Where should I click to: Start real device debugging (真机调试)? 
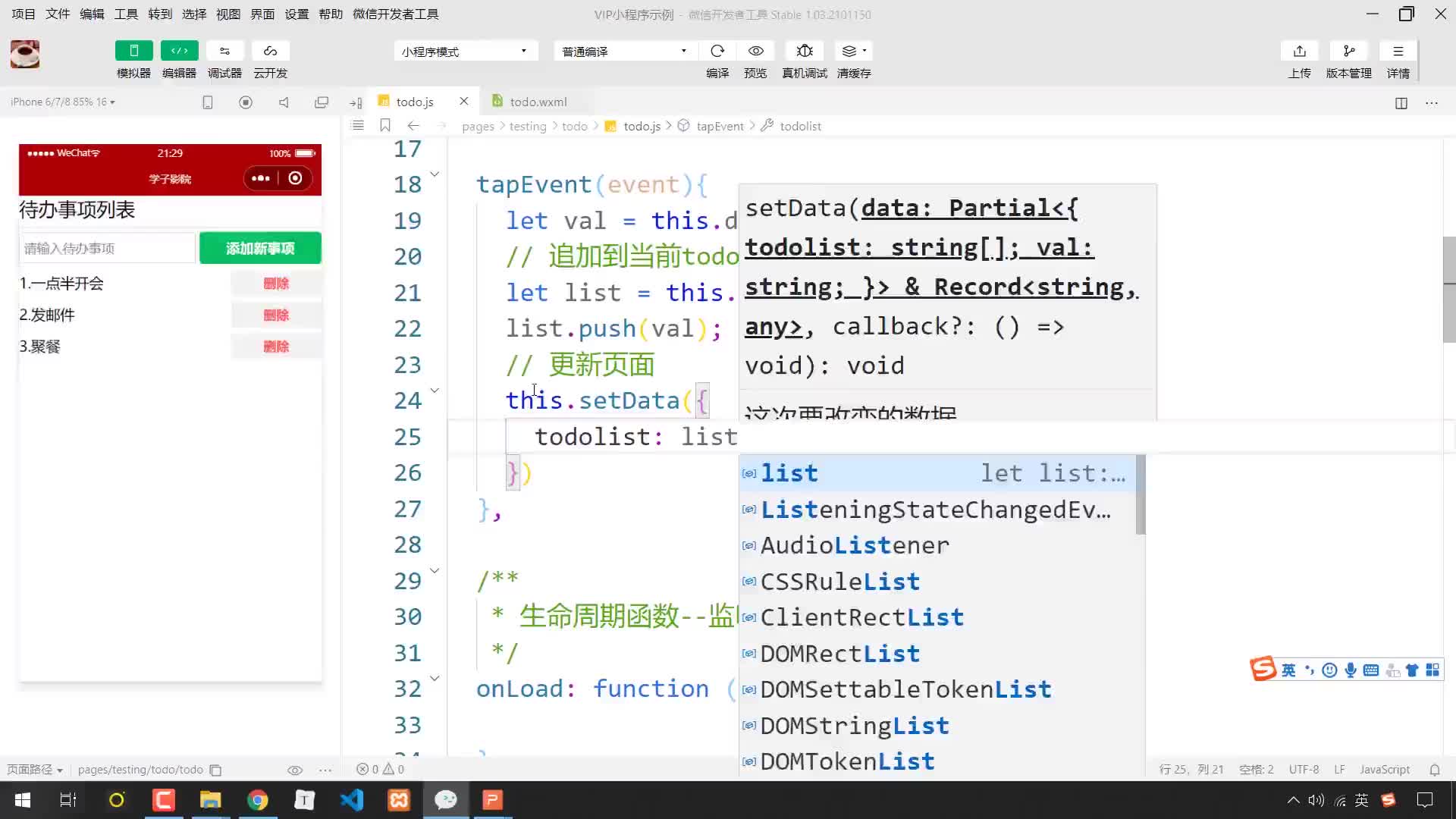coord(805,51)
